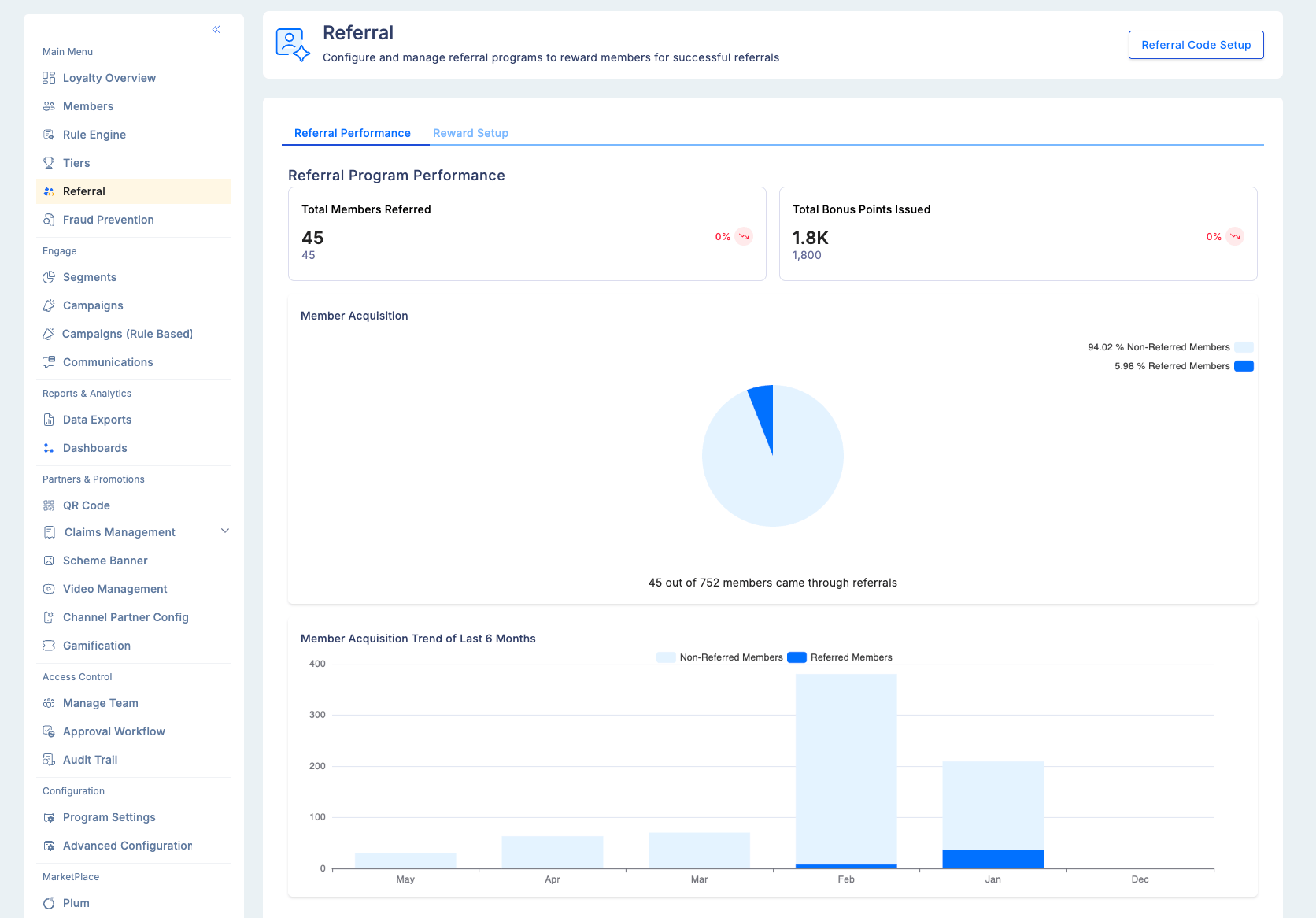Screen dimensions: 1316x918
Task: Open Plum marketplace item
Action: pos(134,903)
